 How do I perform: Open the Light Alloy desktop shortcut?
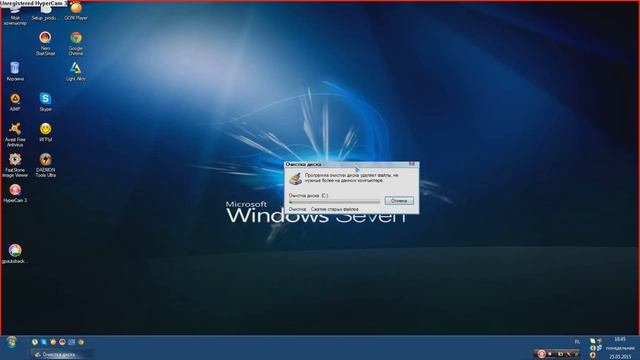(x=76, y=71)
